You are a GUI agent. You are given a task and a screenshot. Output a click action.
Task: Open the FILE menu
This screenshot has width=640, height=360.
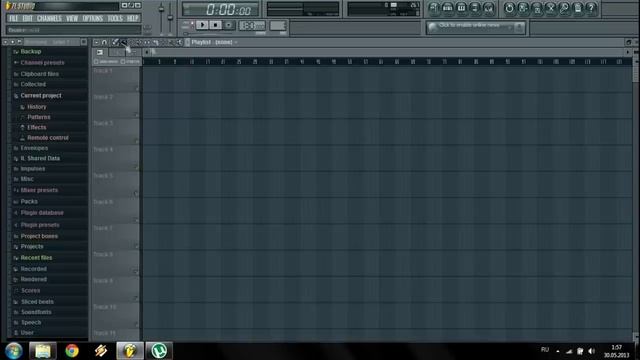(x=13, y=18)
